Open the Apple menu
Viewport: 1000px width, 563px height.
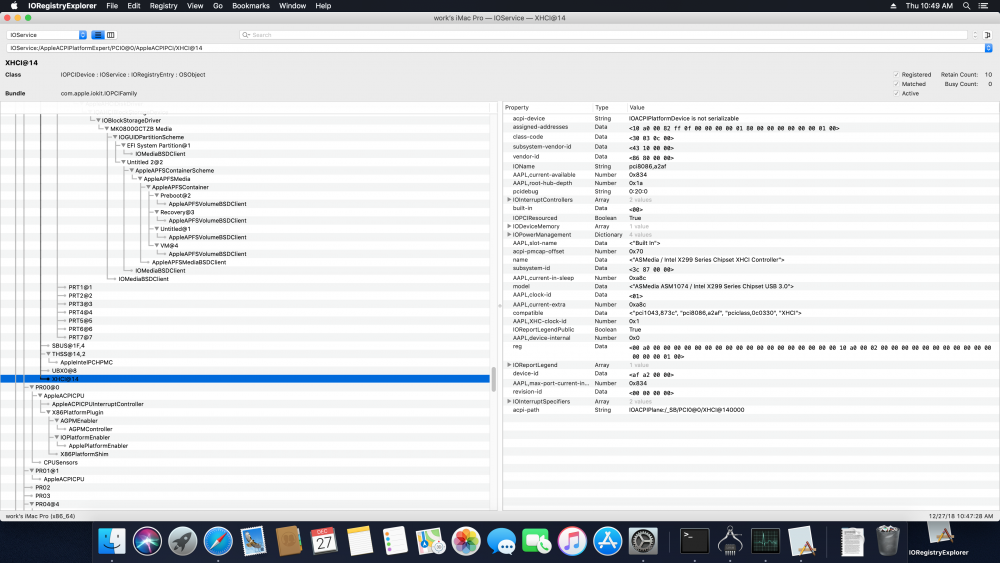click(x=14, y=6)
